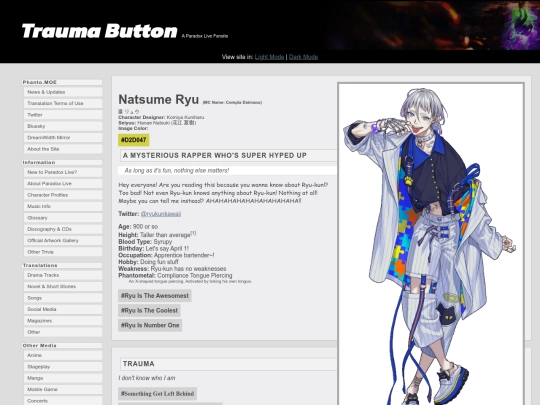Click the "Birthday: Let's say April 1!" line
Viewport: 540px width, 405px height.
[x=154, y=249]
